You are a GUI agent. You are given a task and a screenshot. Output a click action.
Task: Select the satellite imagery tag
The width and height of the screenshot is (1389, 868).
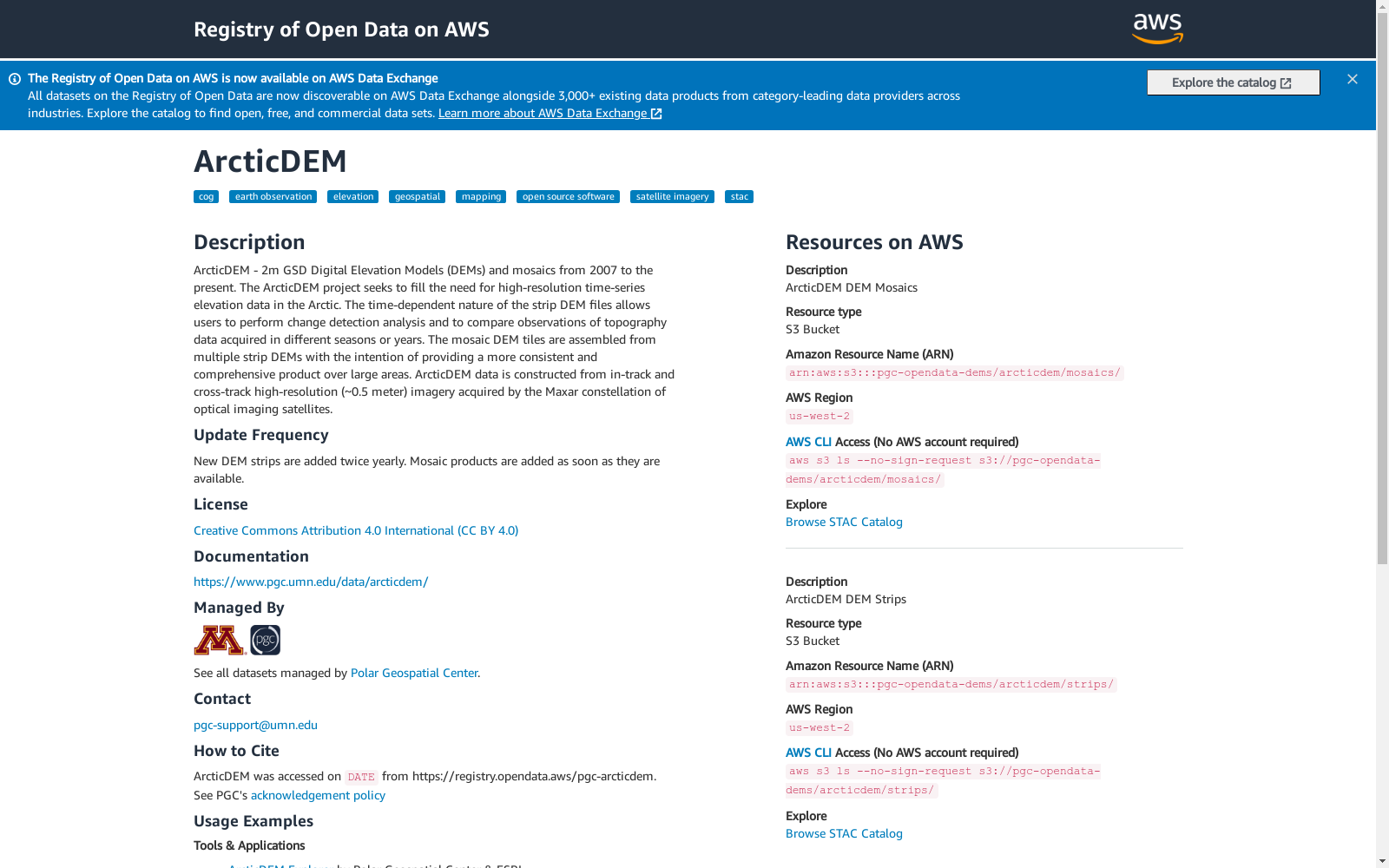(672, 197)
